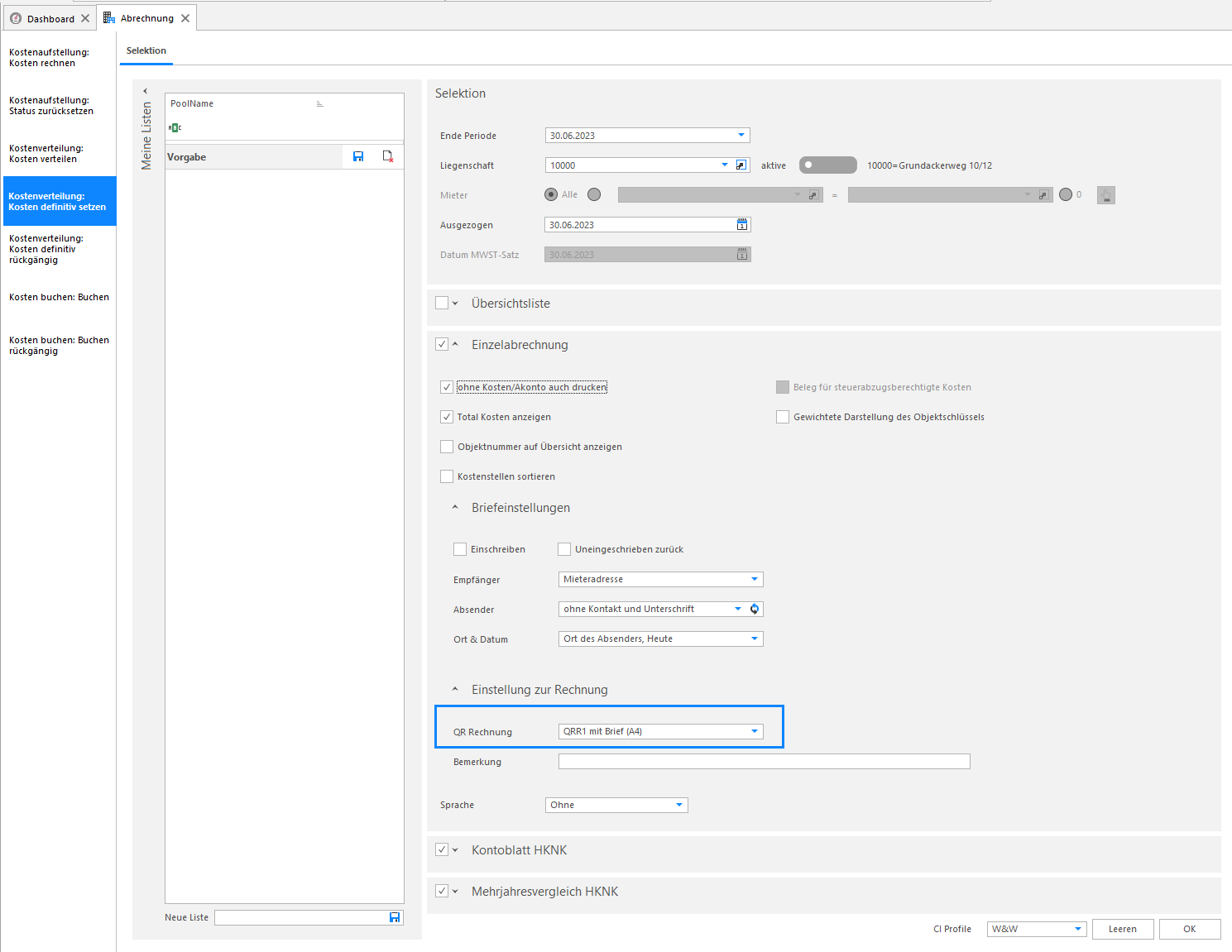Switch to the Selektion tab
The height and width of the screenshot is (952, 1232).
(146, 50)
